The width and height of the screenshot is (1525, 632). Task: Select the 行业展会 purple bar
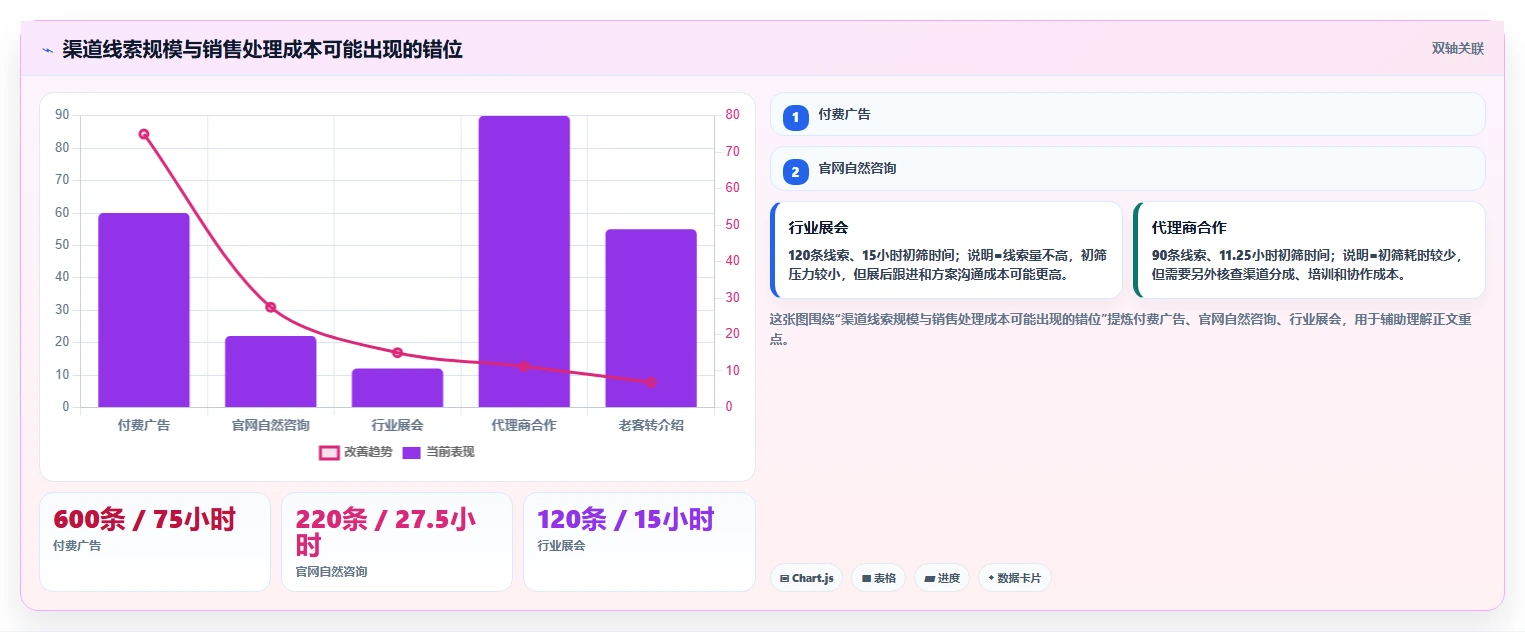(397, 388)
